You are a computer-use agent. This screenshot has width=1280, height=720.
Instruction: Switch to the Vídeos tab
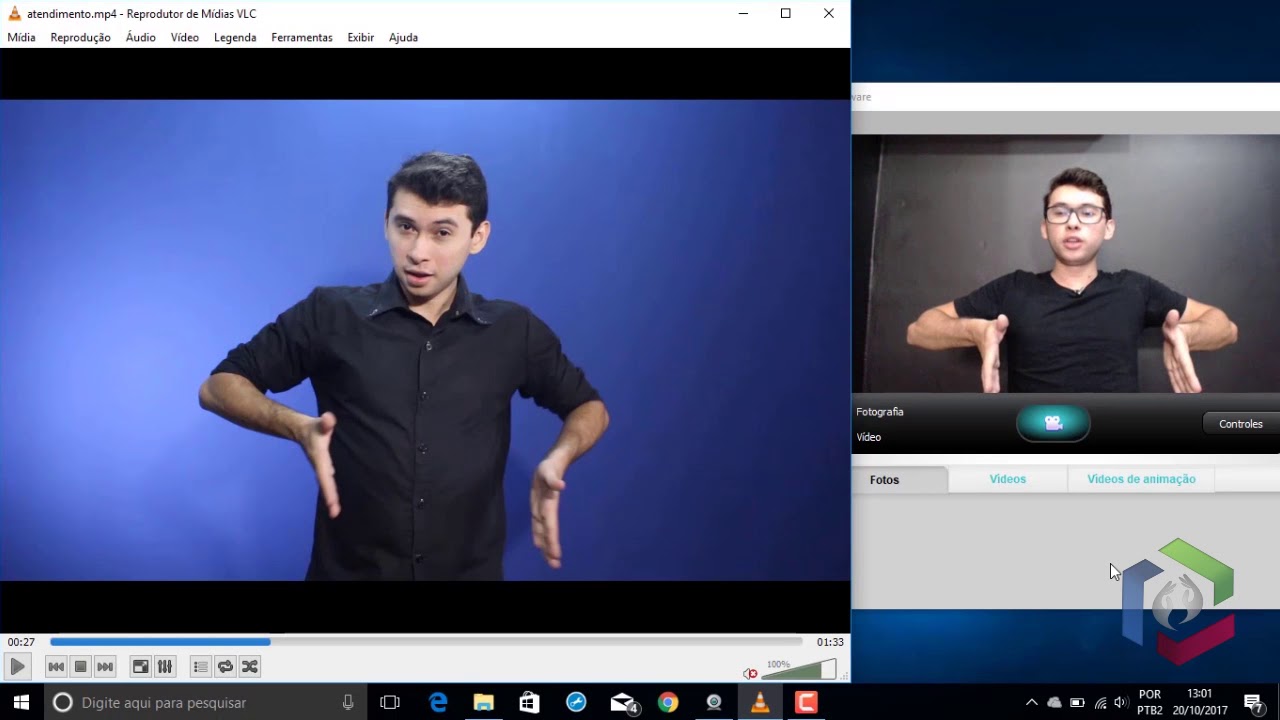click(x=1008, y=479)
